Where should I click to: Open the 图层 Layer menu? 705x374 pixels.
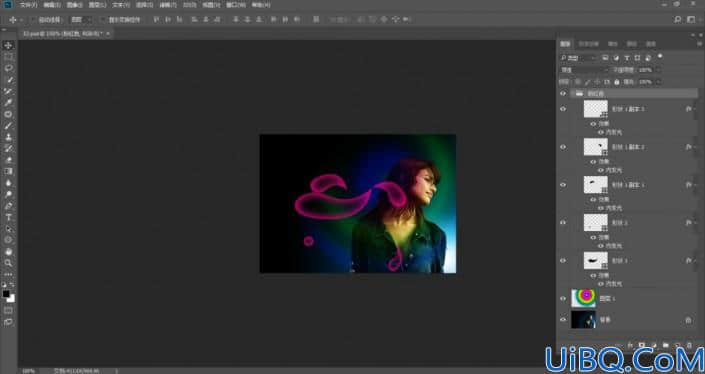(x=98, y=5)
